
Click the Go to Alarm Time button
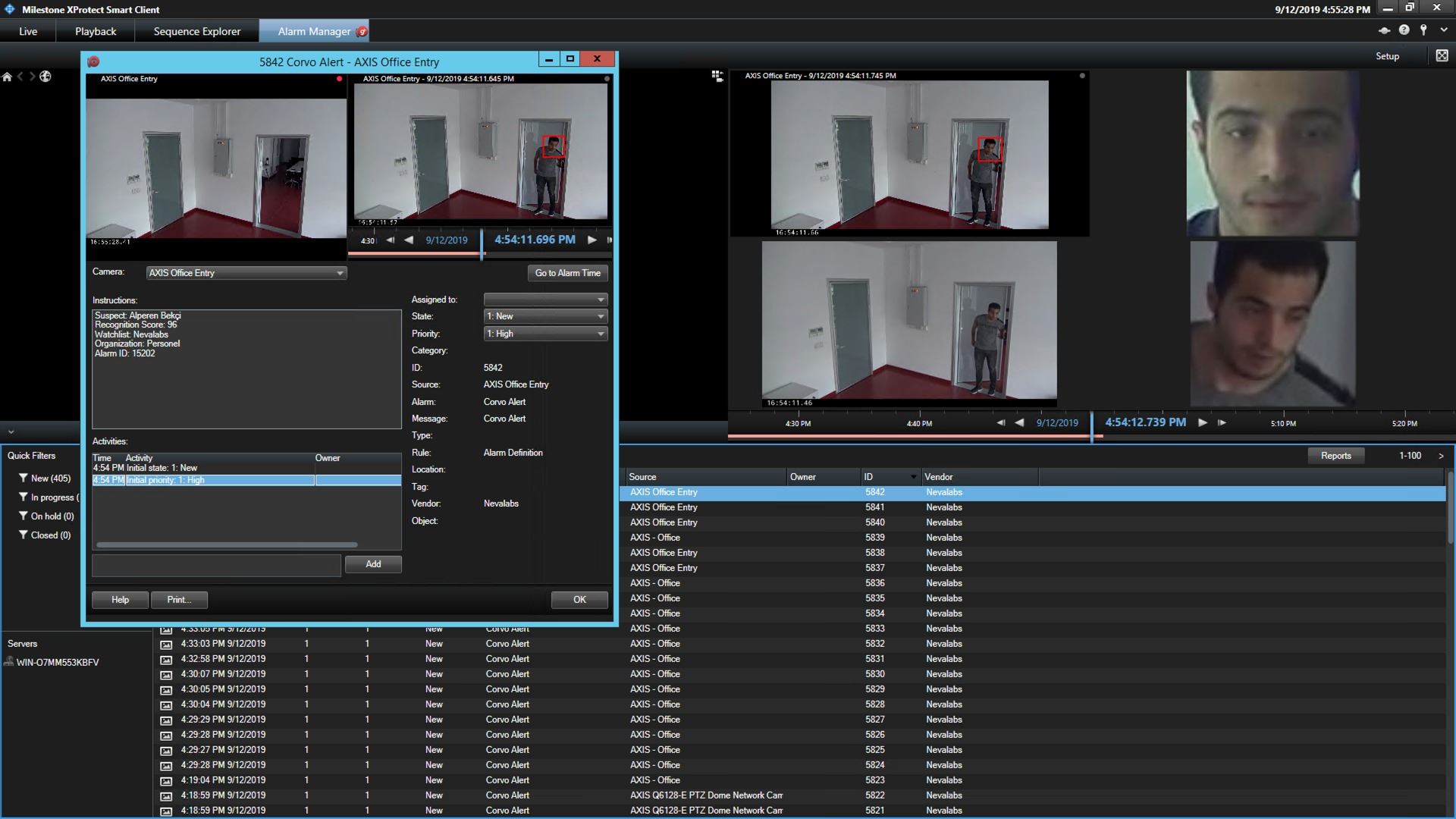567,273
